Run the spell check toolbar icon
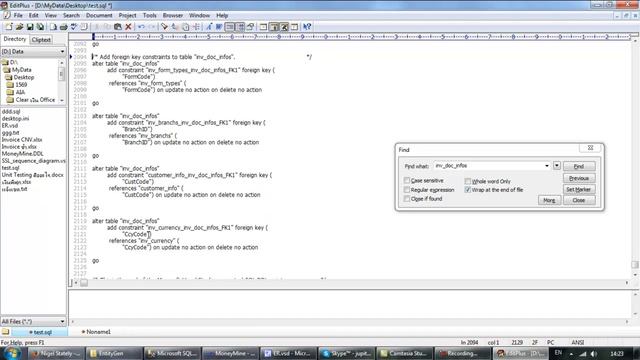Viewport: 640px width, 360px height. (73, 27)
